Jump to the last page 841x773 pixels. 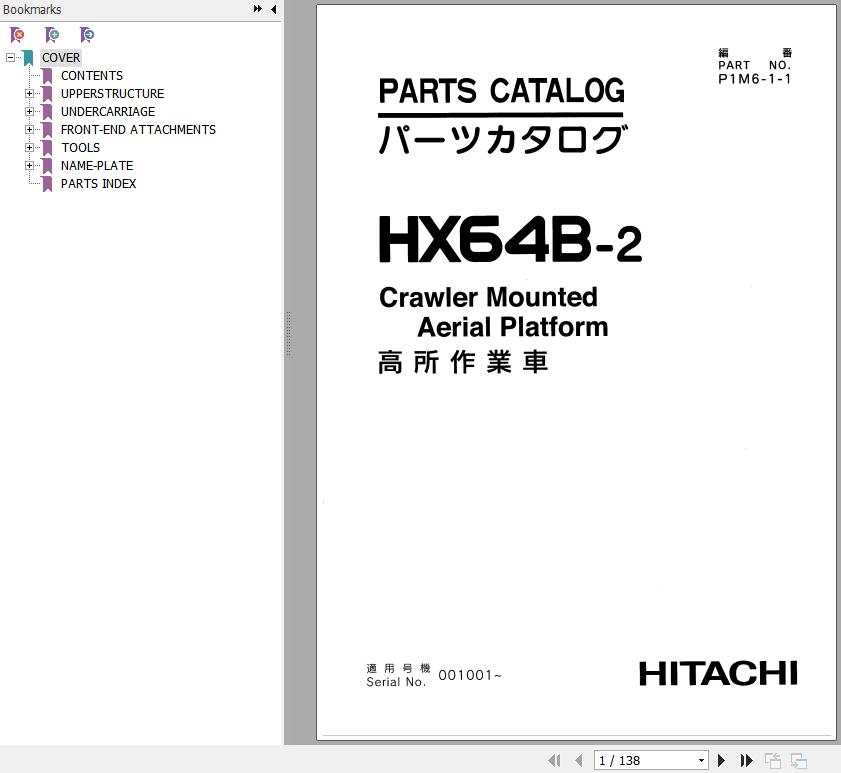746,761
